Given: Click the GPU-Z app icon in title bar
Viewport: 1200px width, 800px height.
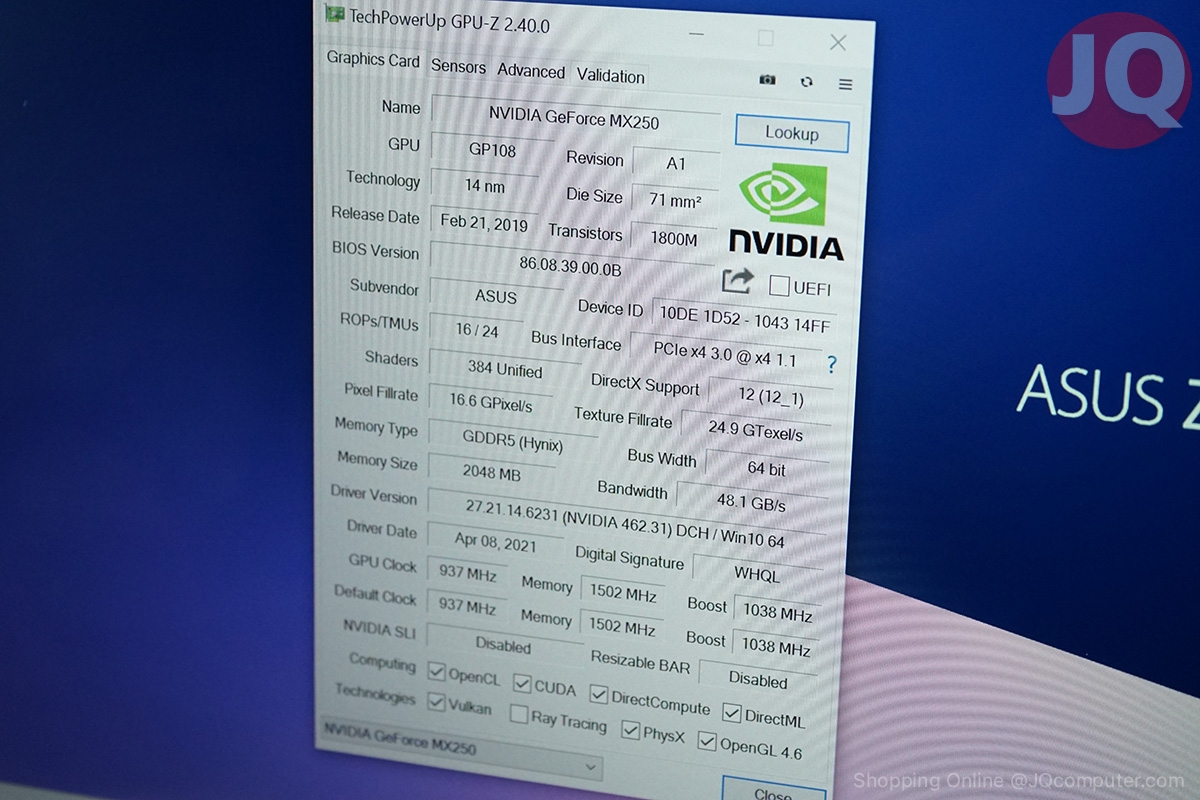Looking at the screenshot, I should [335, 14].
